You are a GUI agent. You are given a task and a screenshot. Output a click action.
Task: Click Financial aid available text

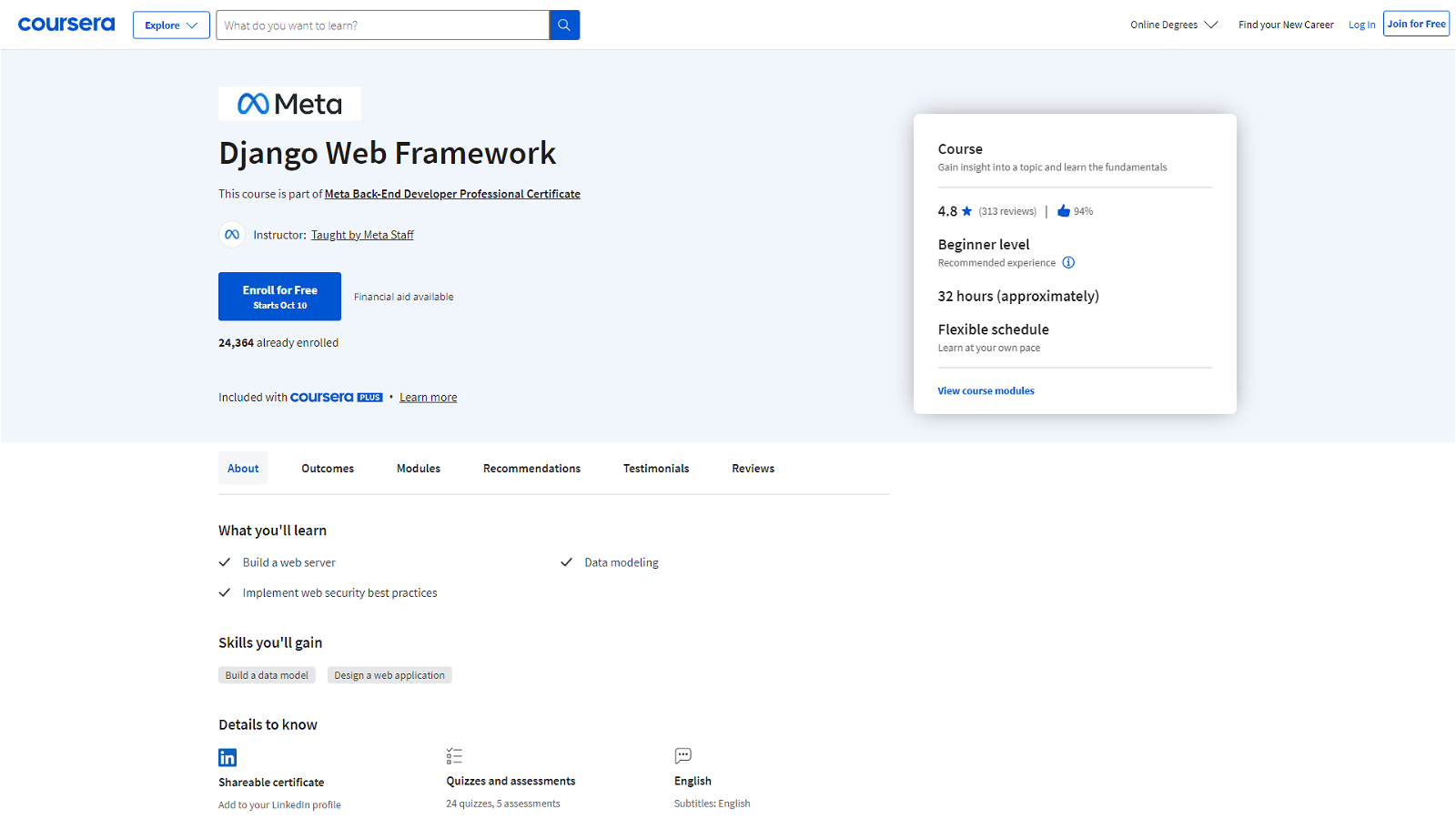[403, 297]
